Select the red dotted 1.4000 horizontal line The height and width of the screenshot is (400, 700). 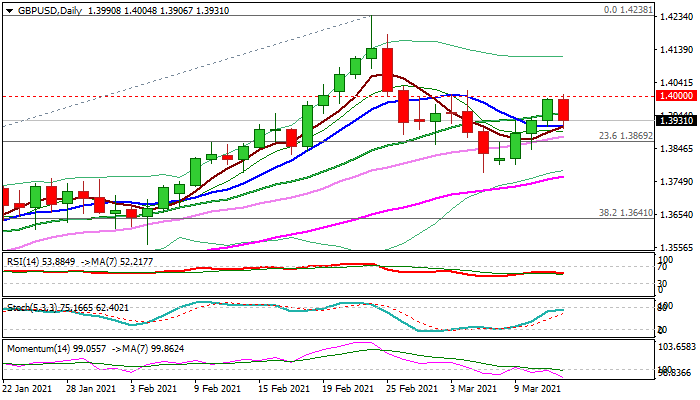(x=300, y=96)
